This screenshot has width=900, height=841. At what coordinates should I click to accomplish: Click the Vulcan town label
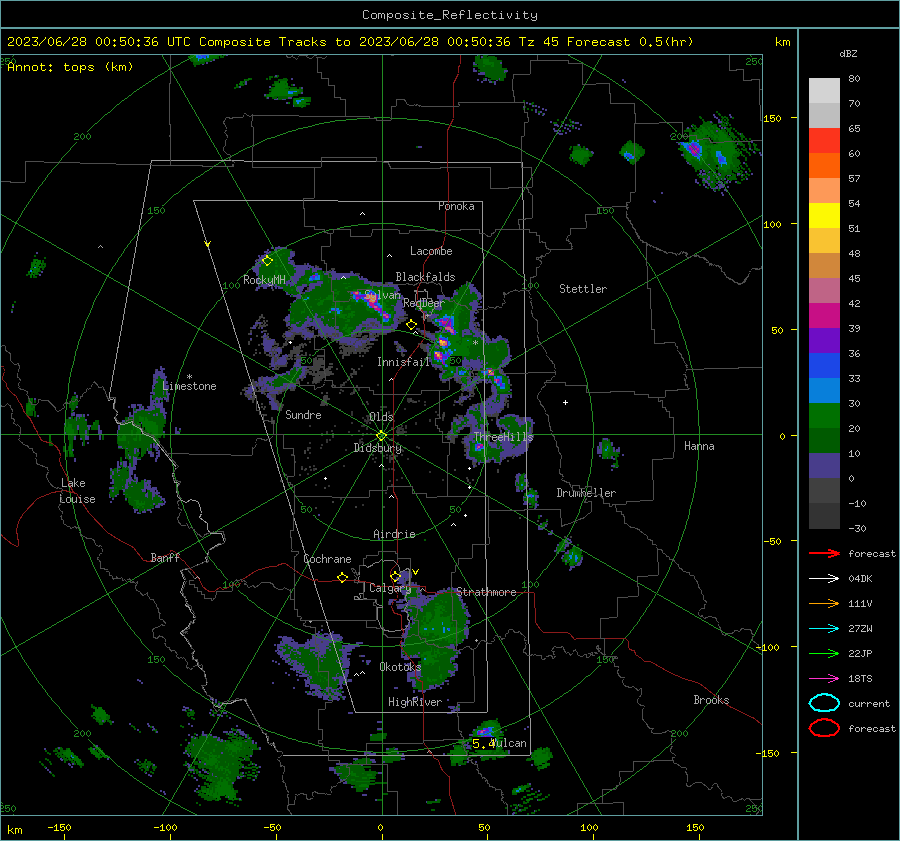pyautogui.click(x=510, y=743)
